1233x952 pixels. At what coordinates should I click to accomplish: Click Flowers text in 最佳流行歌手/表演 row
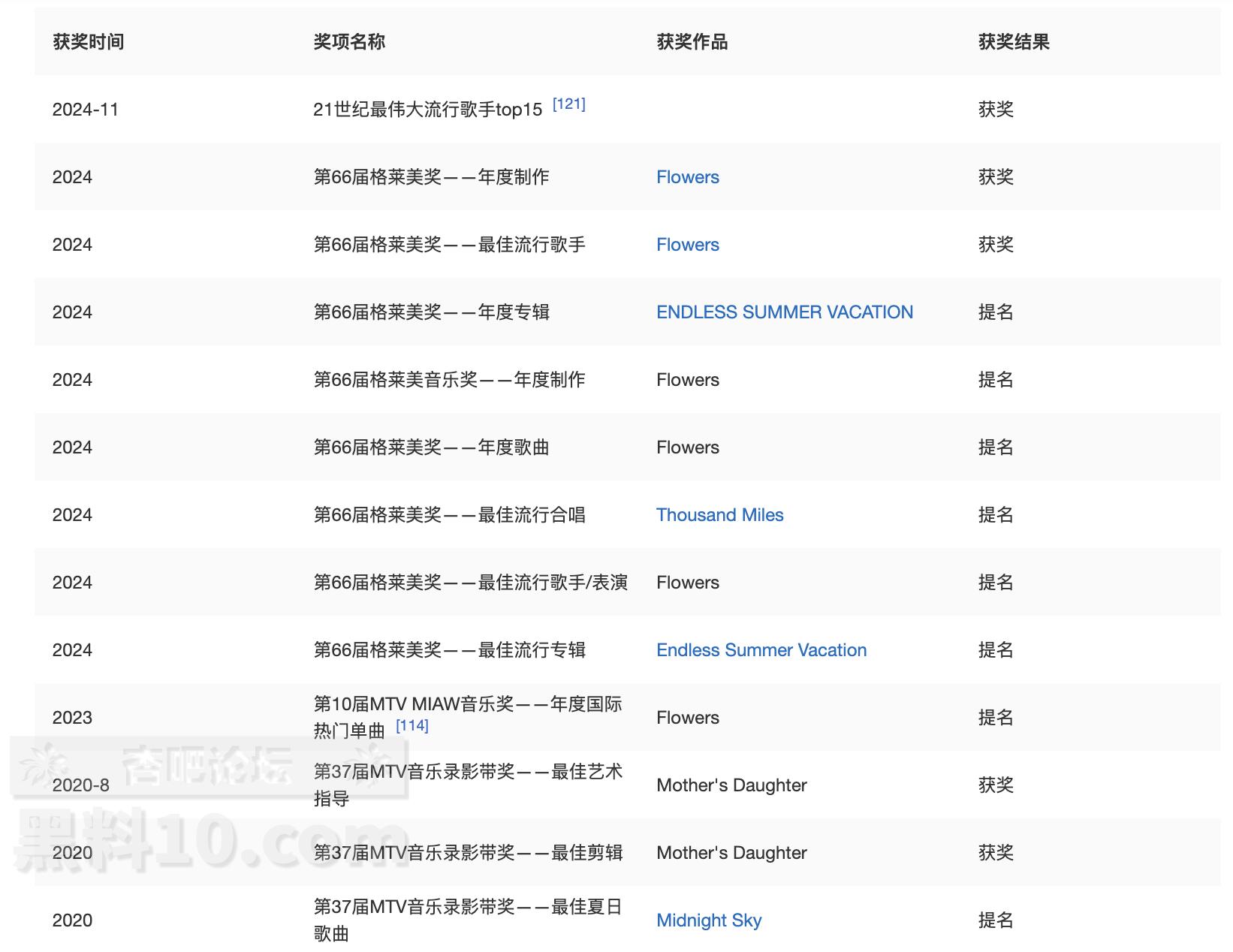[x=687, y=583]
